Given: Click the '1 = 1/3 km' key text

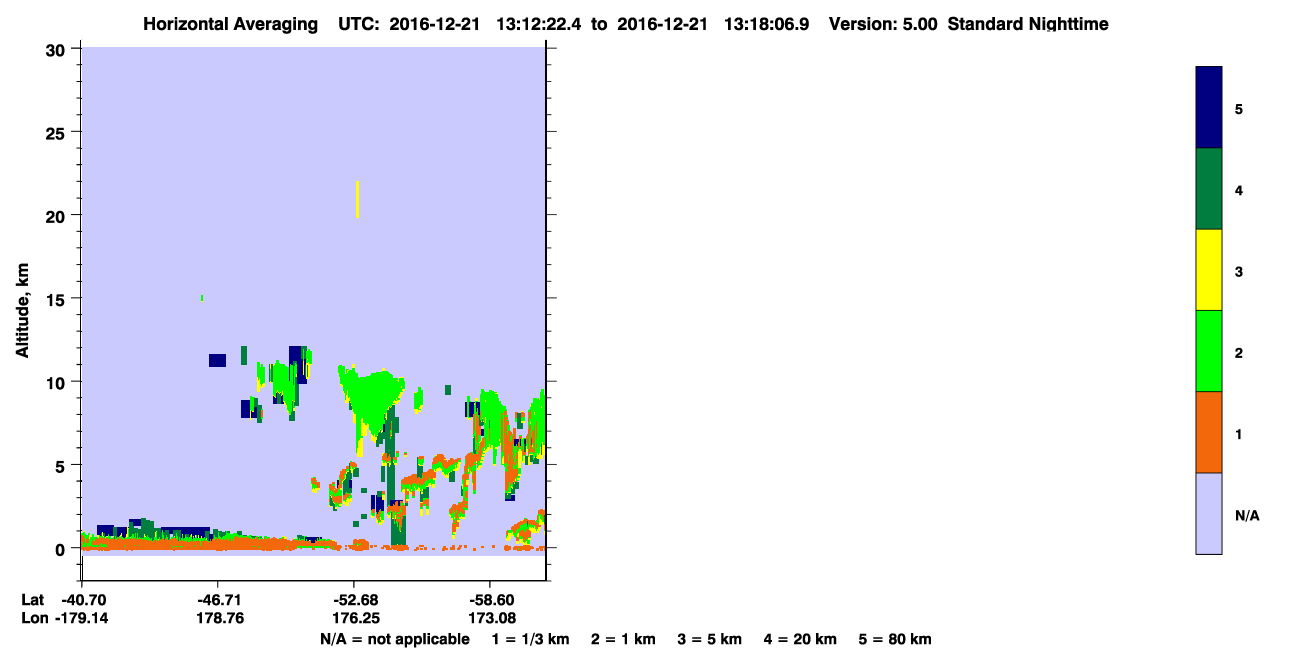Looking at the screenshot, I should [530, 639].
